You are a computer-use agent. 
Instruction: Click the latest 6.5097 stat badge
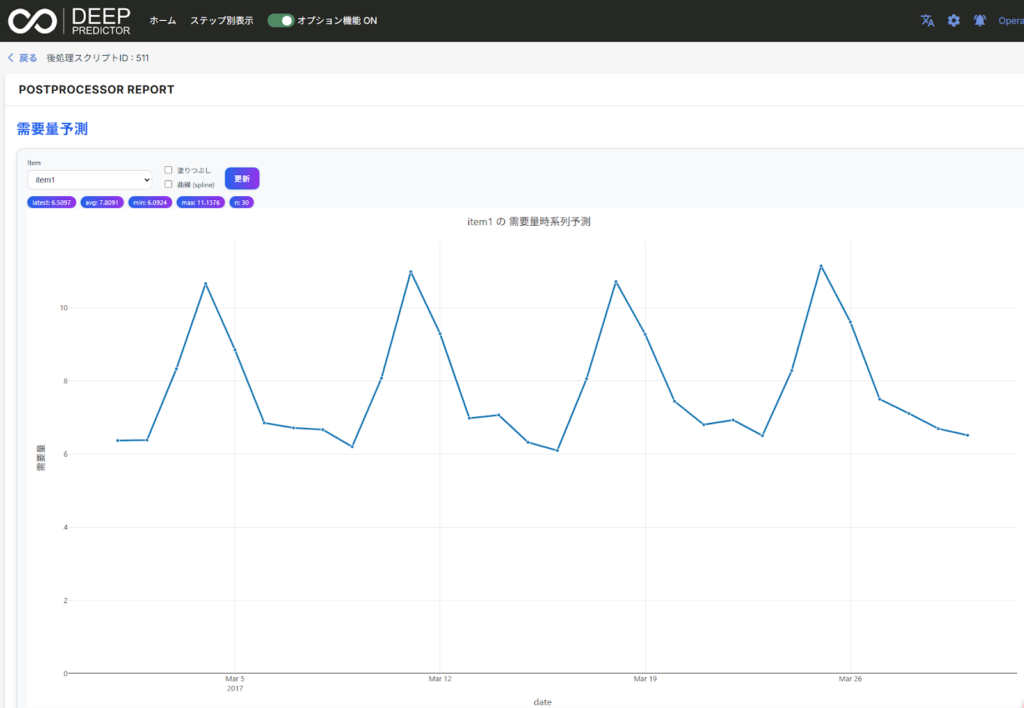click(52, 202)
